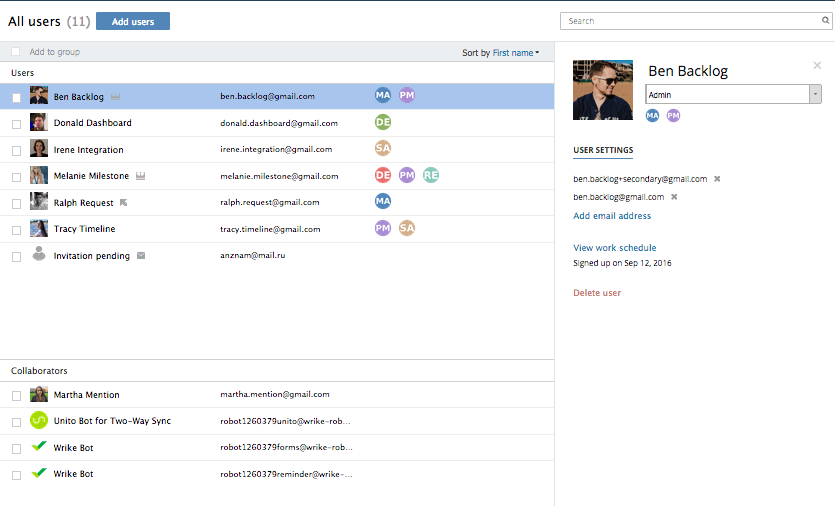Open the Sort by First name dropdown
This screenshot has width=835, height=506.
coord(516,53)
